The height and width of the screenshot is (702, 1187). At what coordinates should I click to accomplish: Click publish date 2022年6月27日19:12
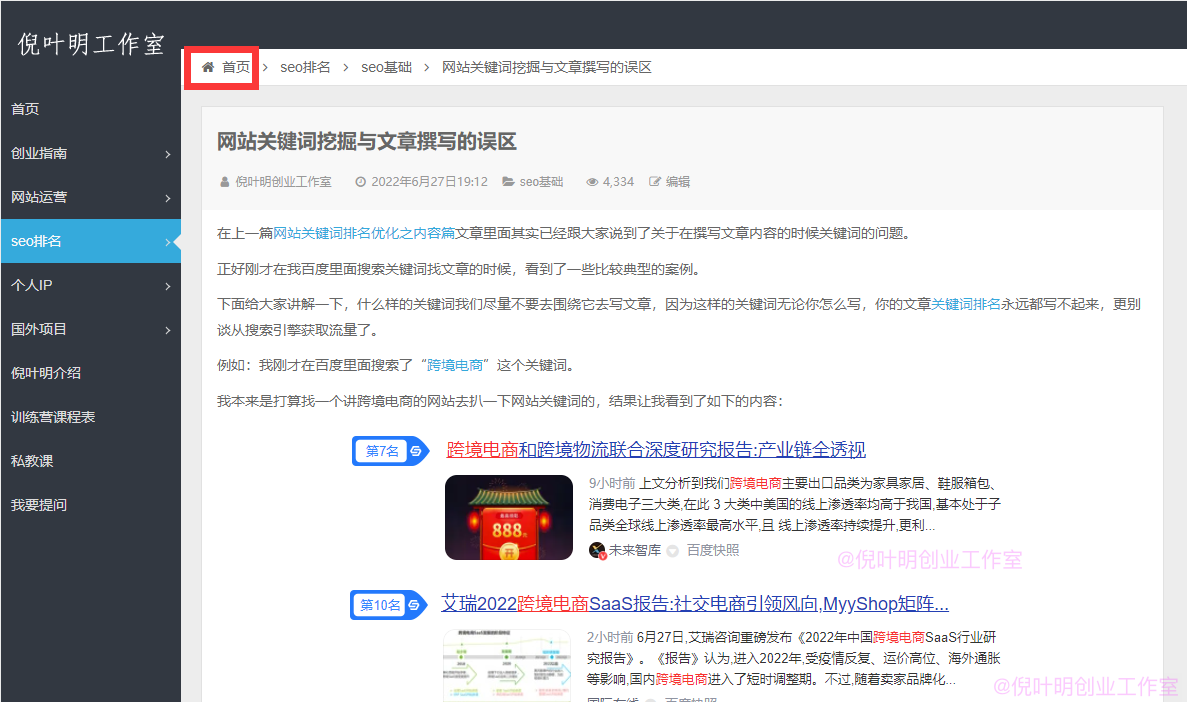pyautogui.click(x=429, y=182)
